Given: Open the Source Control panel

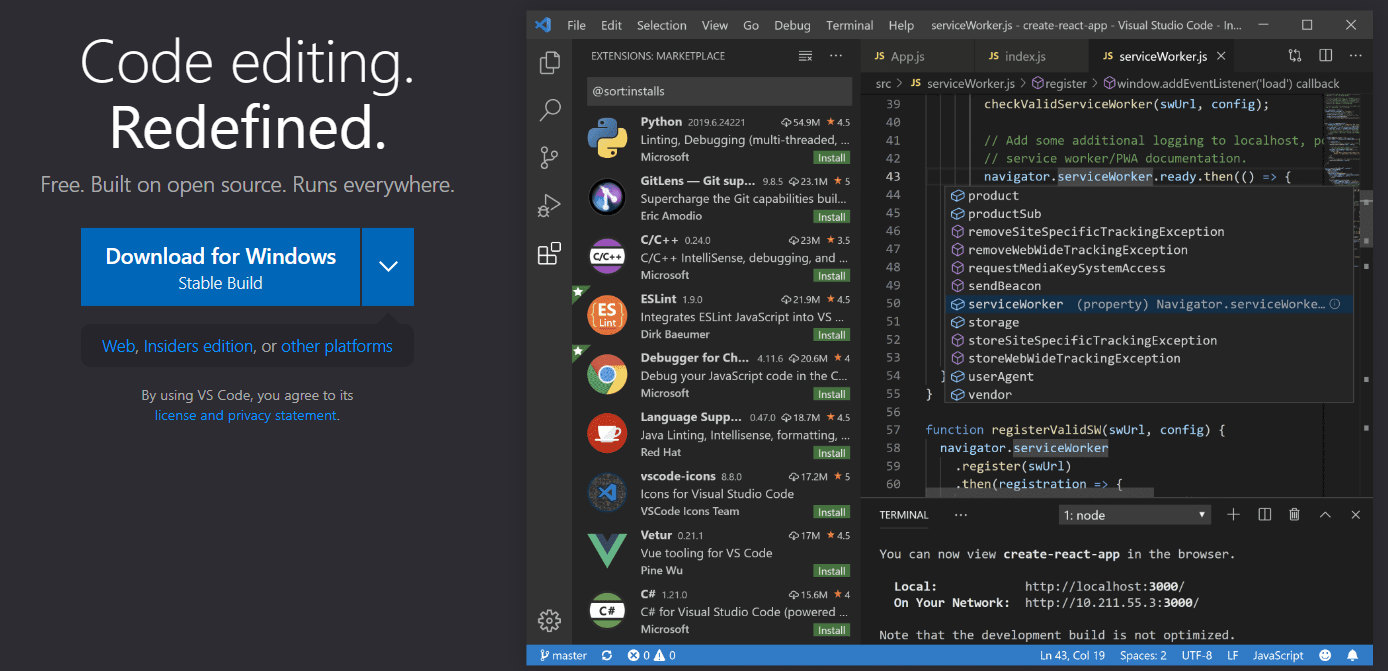Looking at the screenshot, I should [549, 157].
